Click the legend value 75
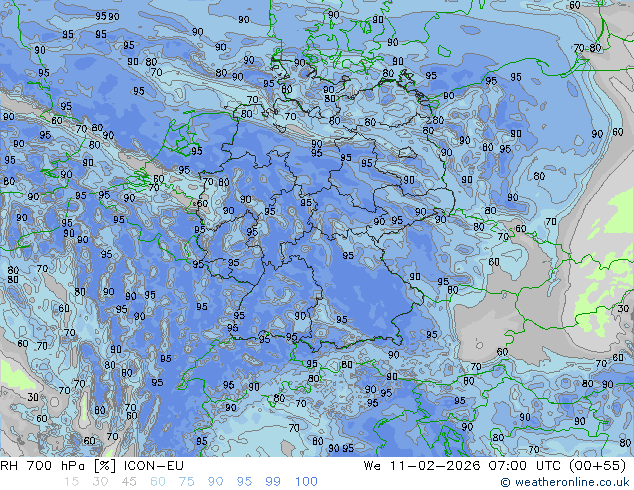Viewport: 634px width, 490px height. [186, 481]
